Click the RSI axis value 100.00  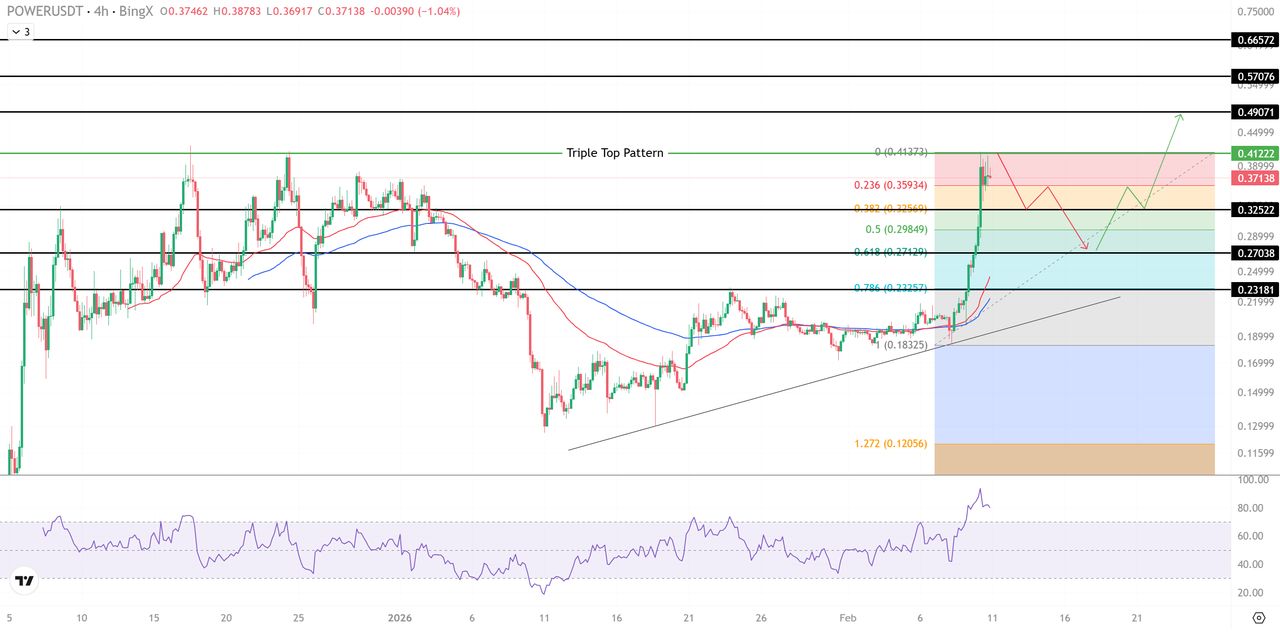click(x=1252, y=480)
